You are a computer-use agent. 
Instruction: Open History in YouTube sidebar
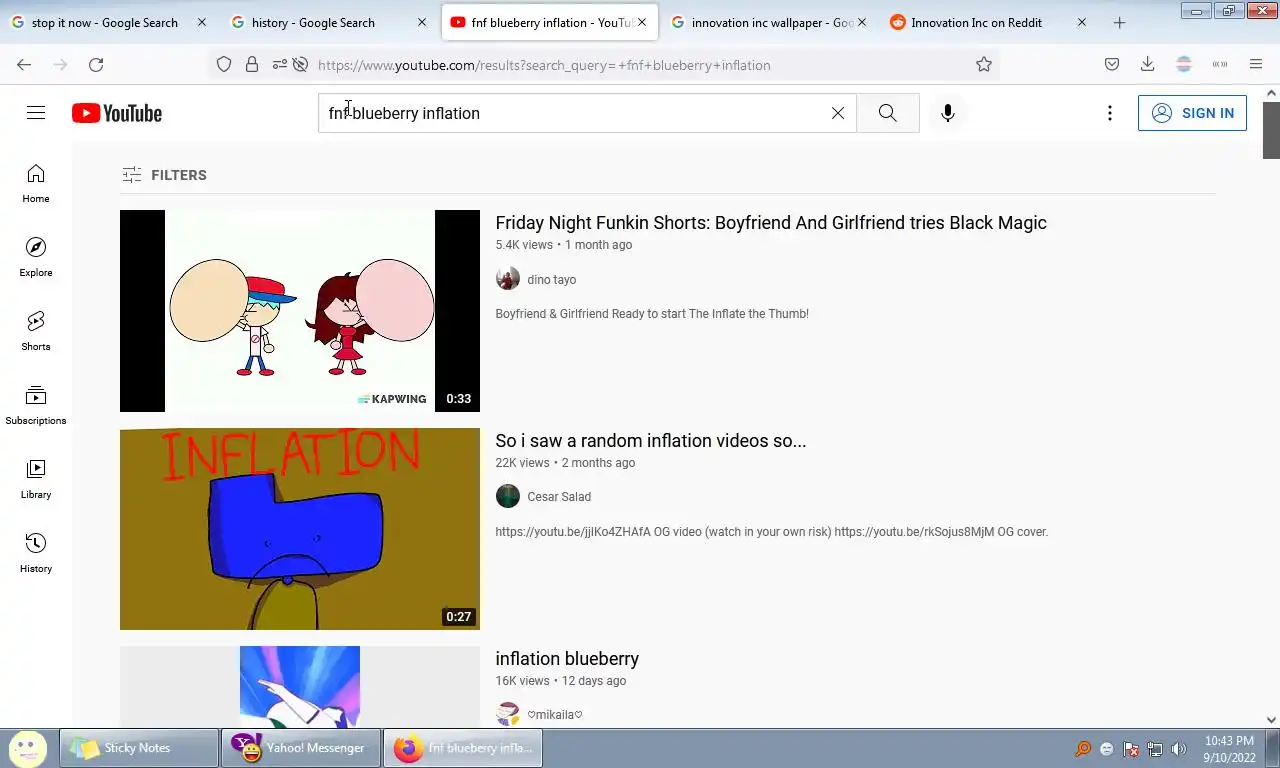pyautogui.click(x=36, y=554)
